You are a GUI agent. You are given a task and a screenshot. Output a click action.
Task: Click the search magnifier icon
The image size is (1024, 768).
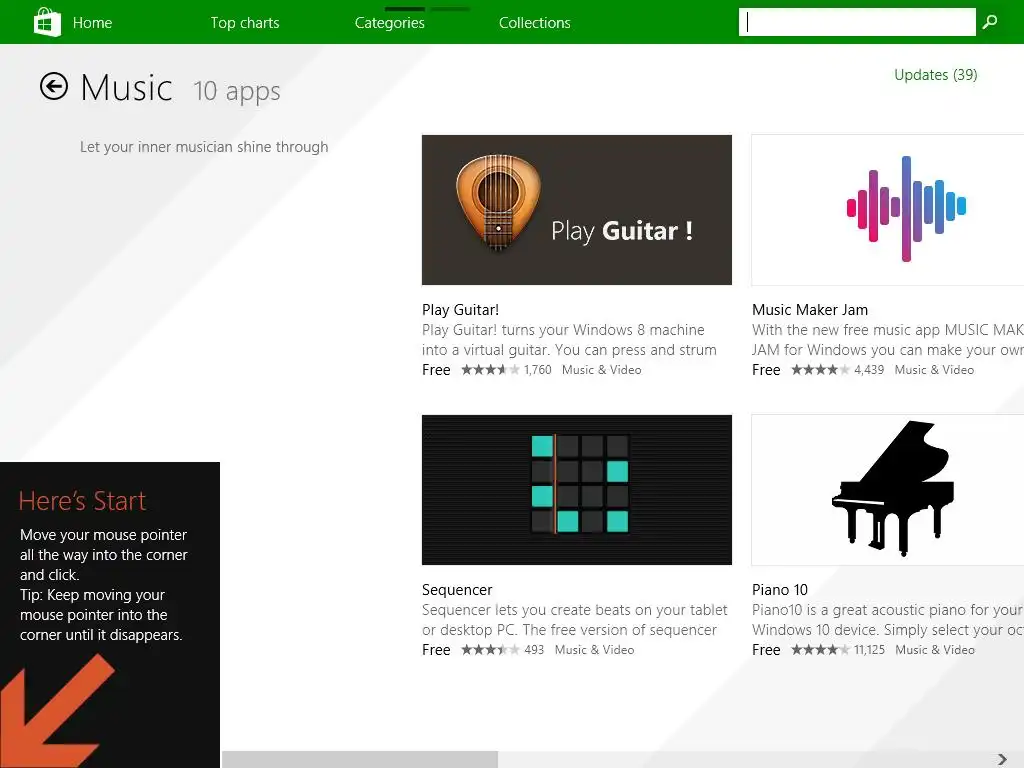click(990, 22)
